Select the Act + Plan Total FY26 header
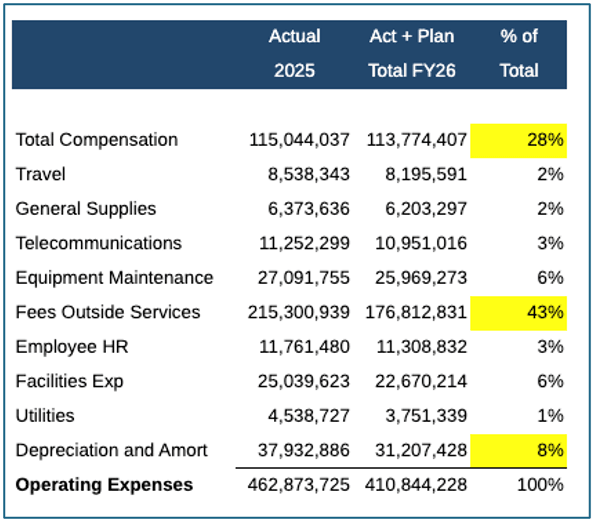Viewport: 592px width, 523px height. pyautogui.click(x=412, y=53)
